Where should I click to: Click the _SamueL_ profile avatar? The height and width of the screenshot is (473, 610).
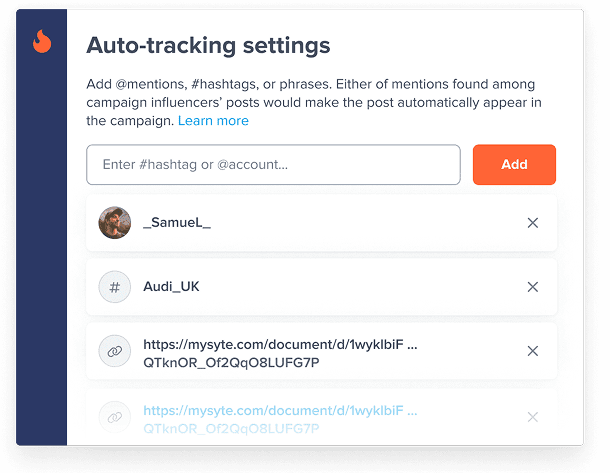[x=115, y=223]
